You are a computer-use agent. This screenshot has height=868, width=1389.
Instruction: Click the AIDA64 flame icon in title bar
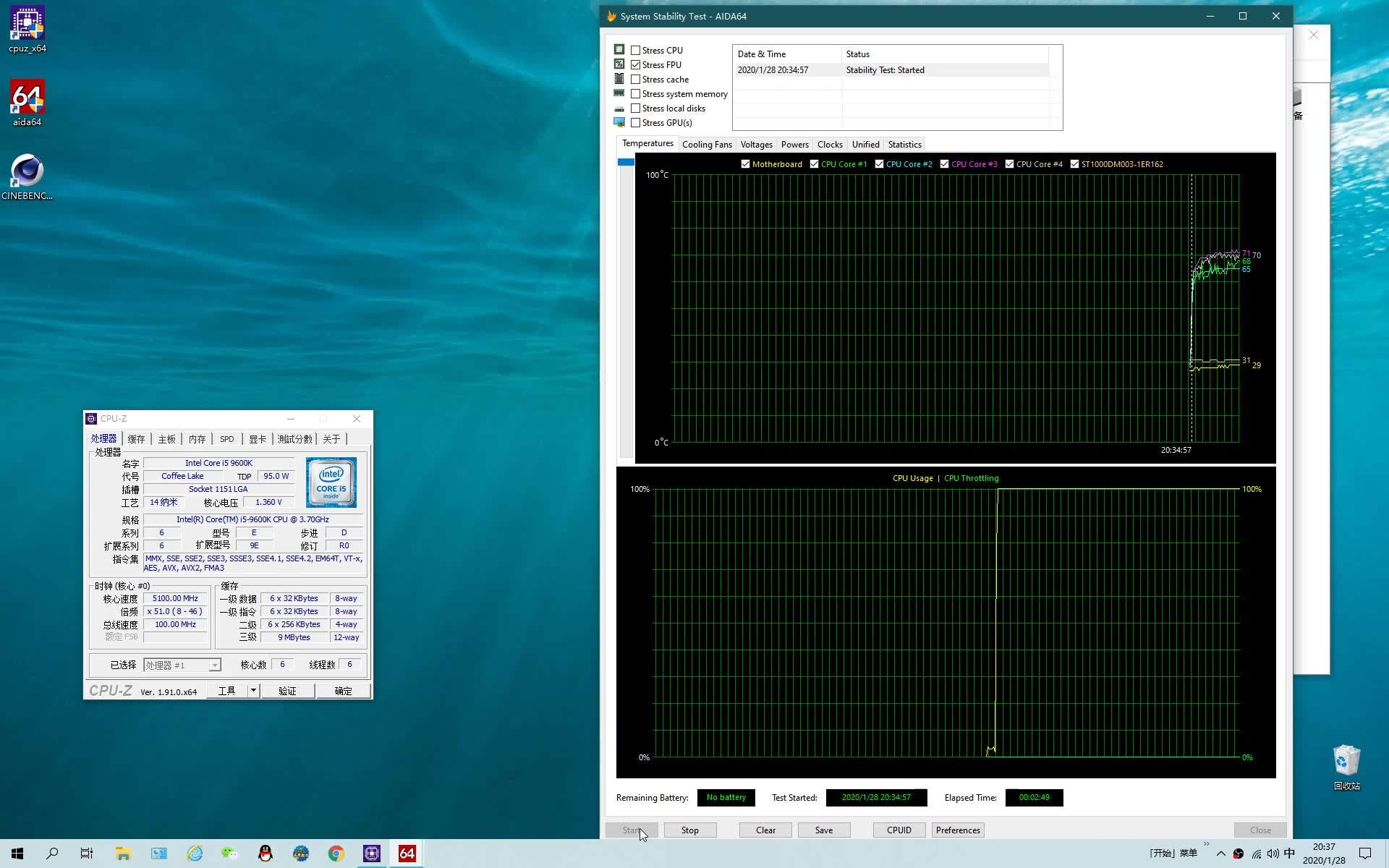tap(611, 16)
